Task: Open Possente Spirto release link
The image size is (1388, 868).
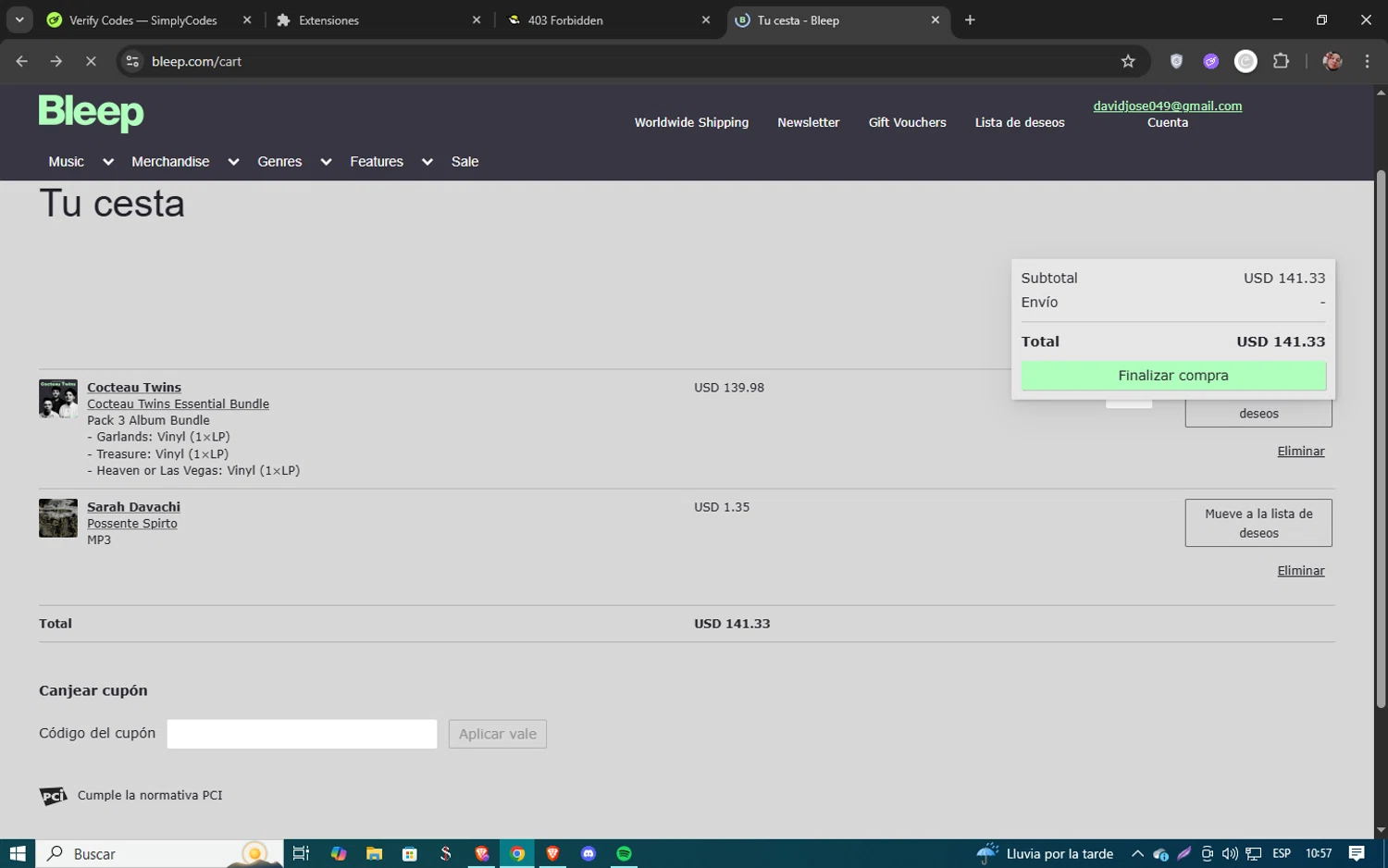Action: tap(132, 523)
